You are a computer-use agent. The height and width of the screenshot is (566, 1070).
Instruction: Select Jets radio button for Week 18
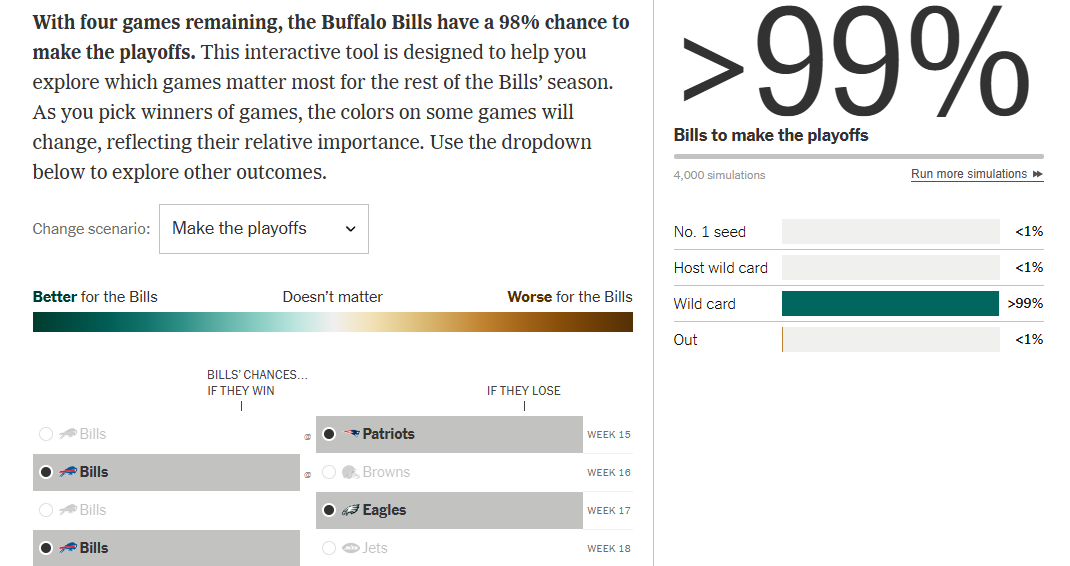coord(329,548)
